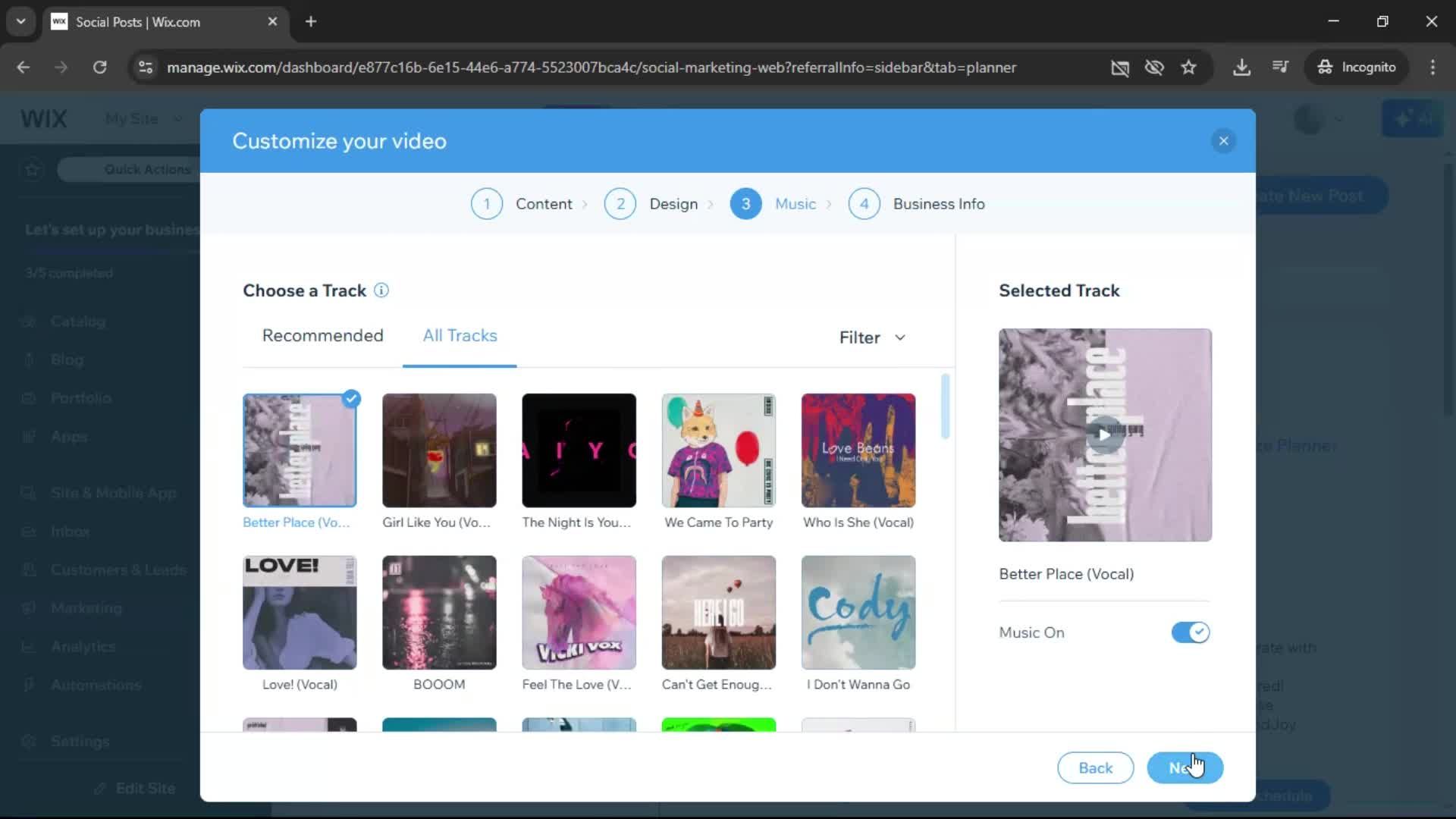The height and width of the screenshot is (819, 1456).
Task: Select the Love! (Vocal) track thumbnail
Action: (300, 613)
